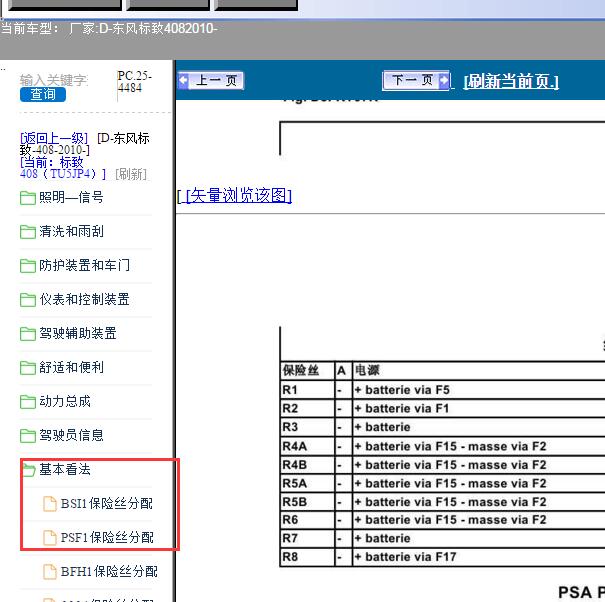The image size is (605, 602).
Task: Open the 照明—信号 folder
Action: 71,198
